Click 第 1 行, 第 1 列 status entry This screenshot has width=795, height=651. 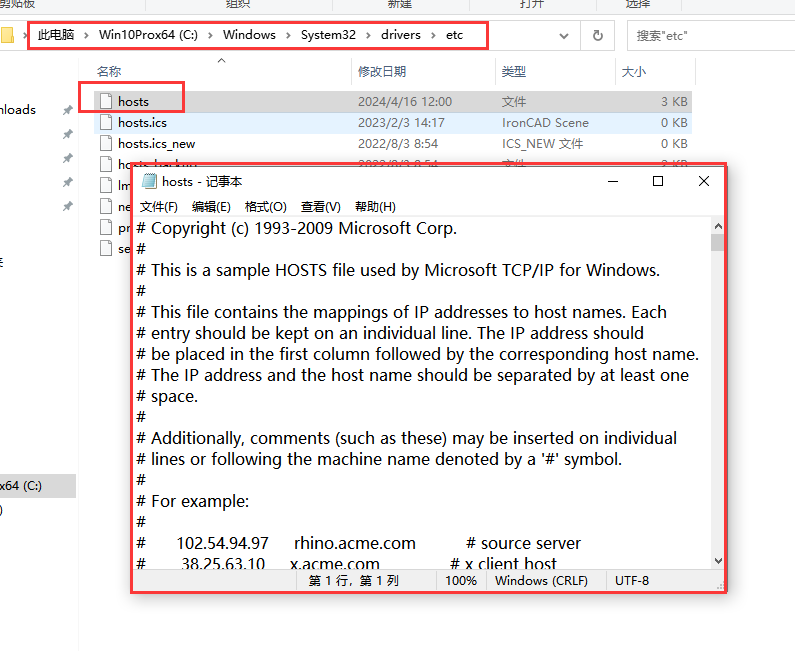click(354, 581)
